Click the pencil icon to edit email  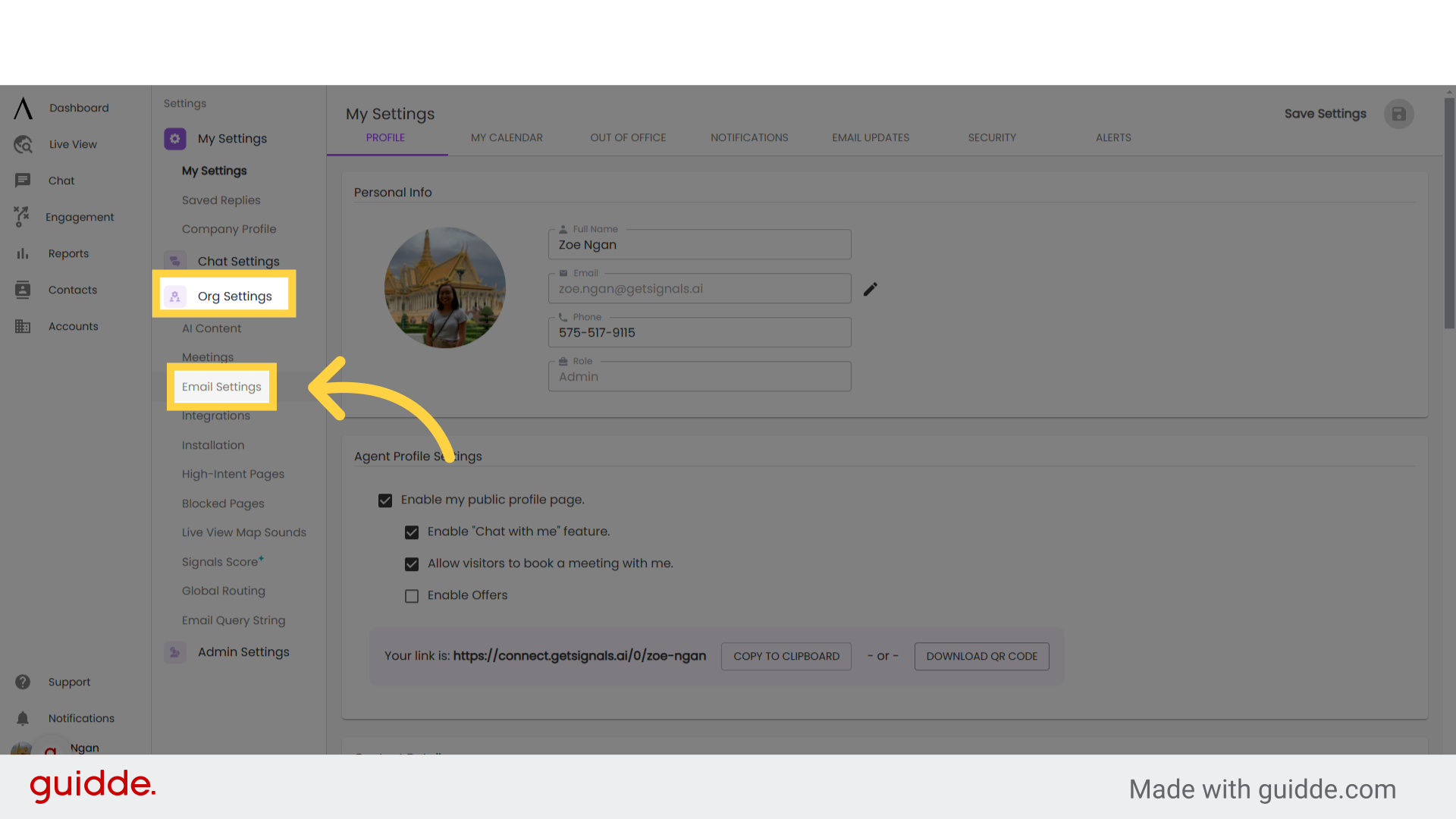(871, 289)
